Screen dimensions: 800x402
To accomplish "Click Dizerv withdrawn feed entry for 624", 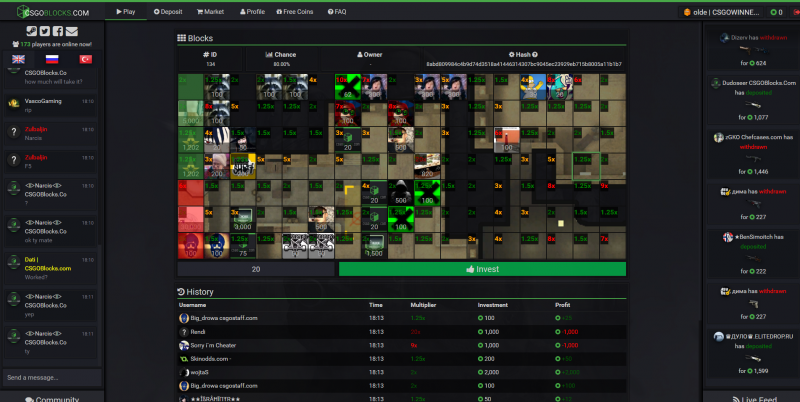I will click(x=753, y=50).
